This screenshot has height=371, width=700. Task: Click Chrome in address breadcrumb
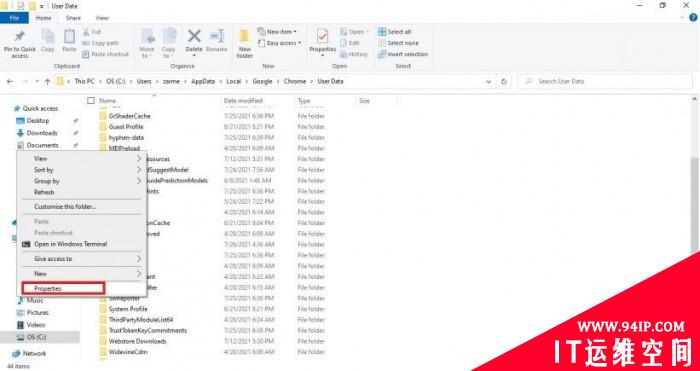click(295, 82)
